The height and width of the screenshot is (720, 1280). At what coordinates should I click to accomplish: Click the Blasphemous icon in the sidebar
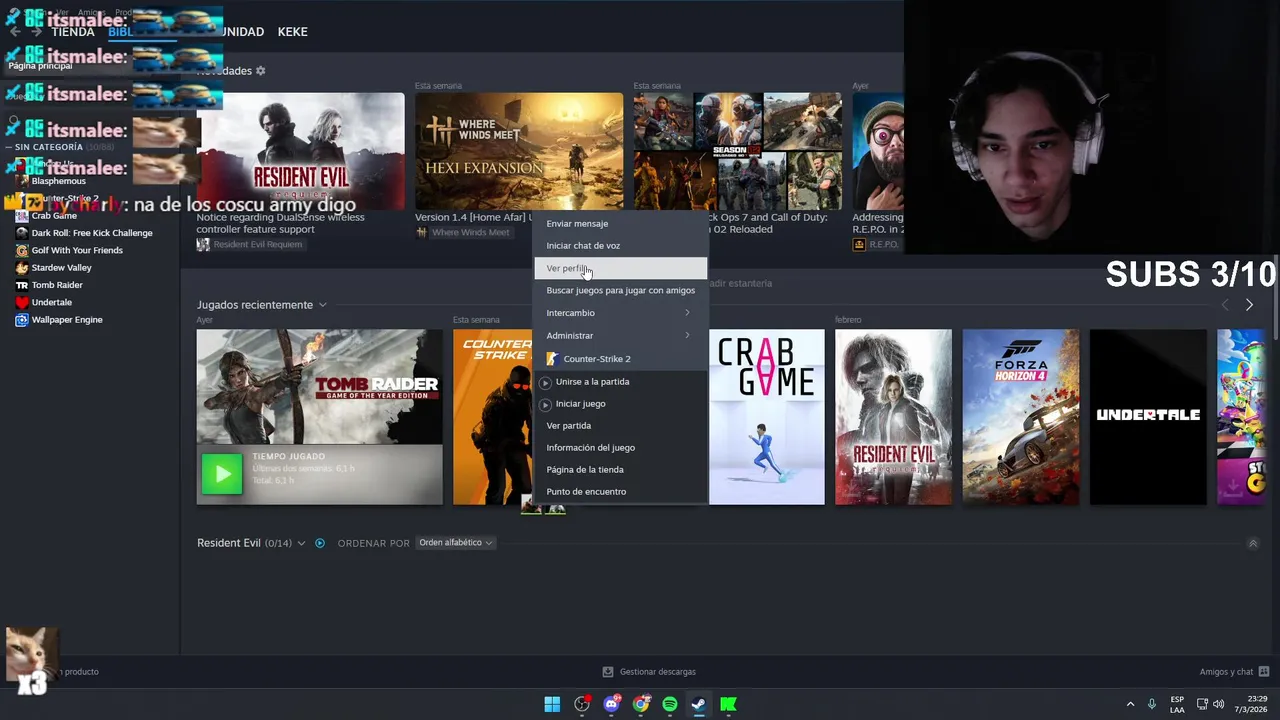tap(22, 181)
